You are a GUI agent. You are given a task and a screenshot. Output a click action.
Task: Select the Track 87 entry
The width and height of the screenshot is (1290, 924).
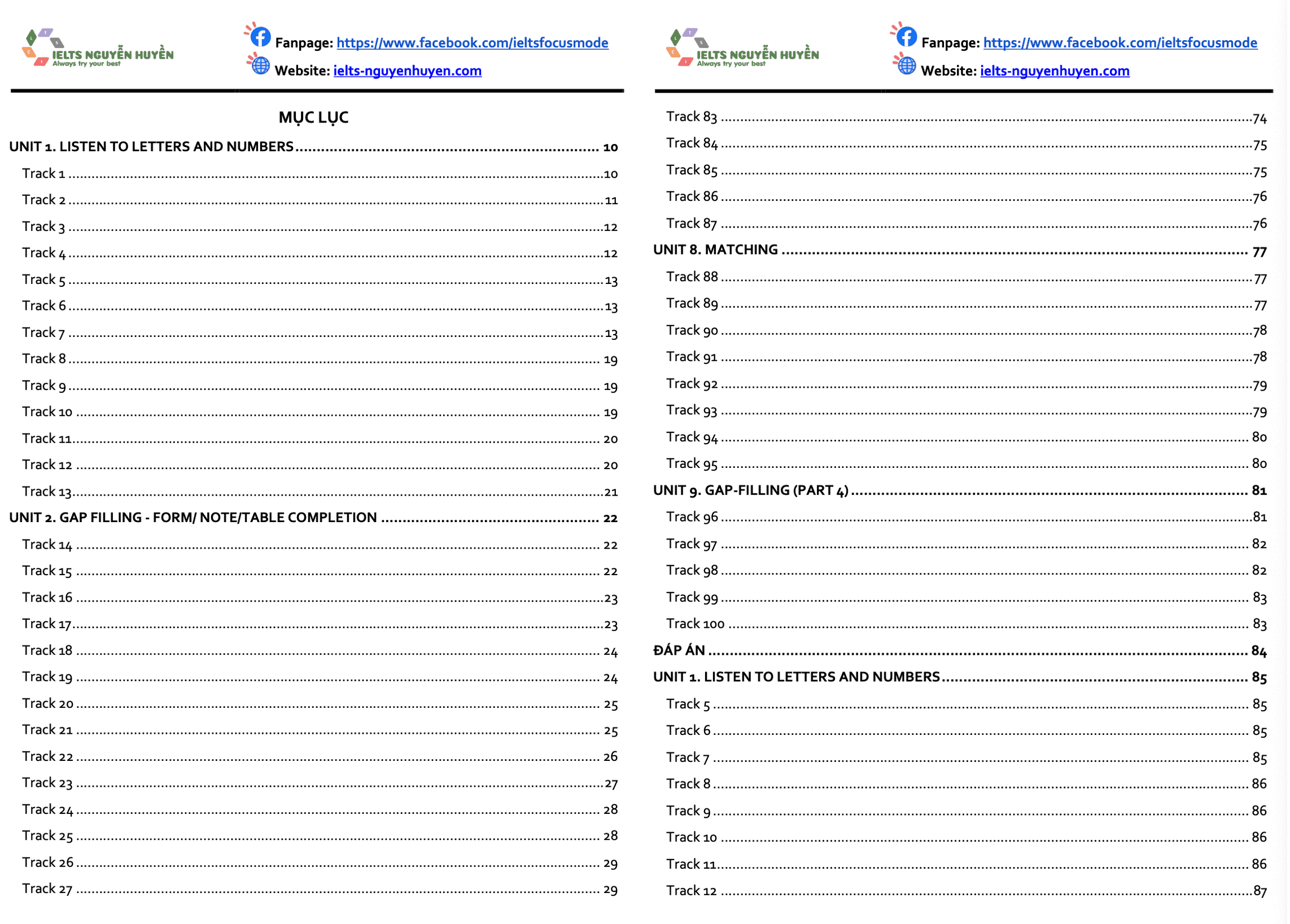click(967, 224)
